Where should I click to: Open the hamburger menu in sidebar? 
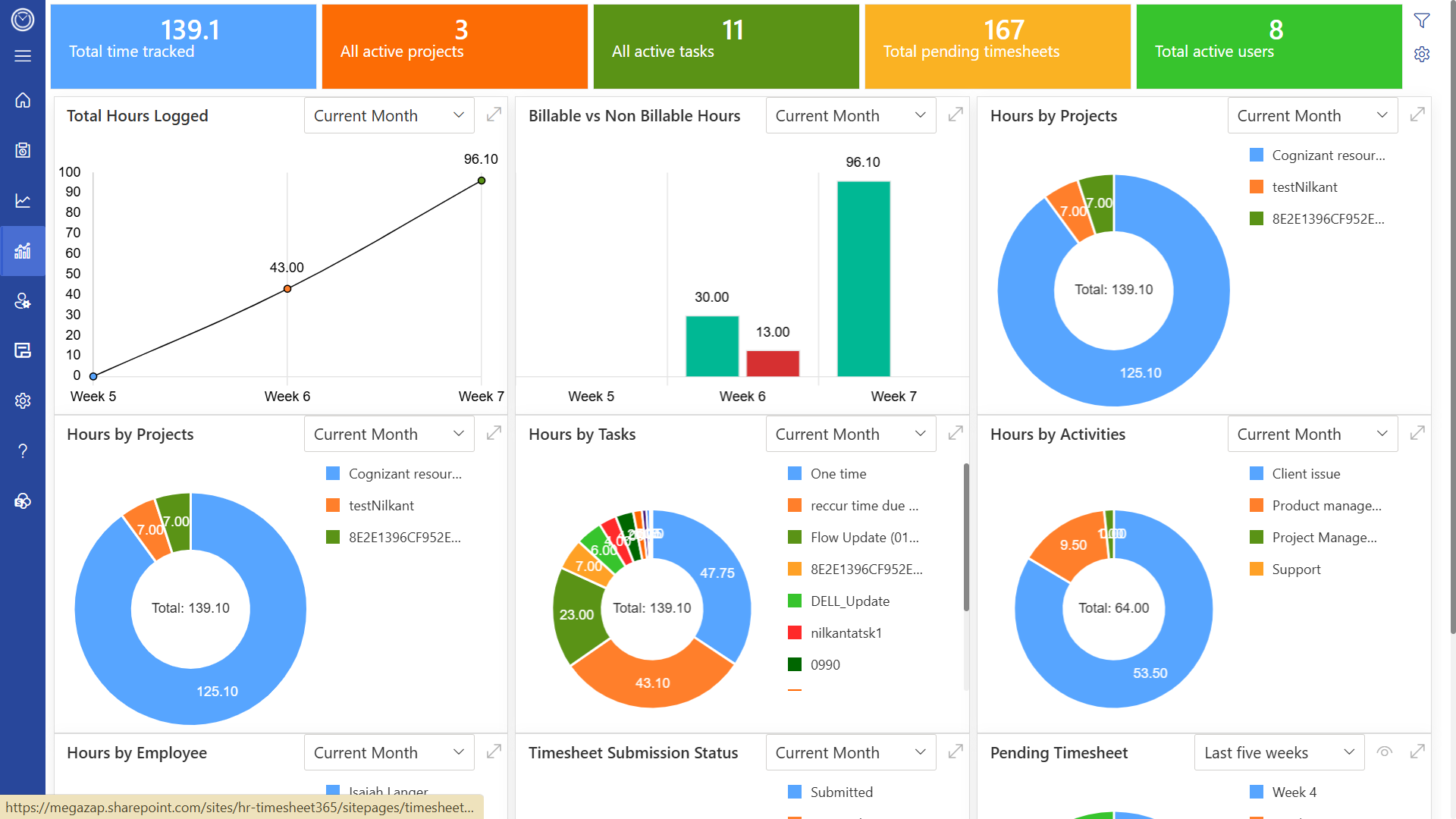[x=23, y=56]
